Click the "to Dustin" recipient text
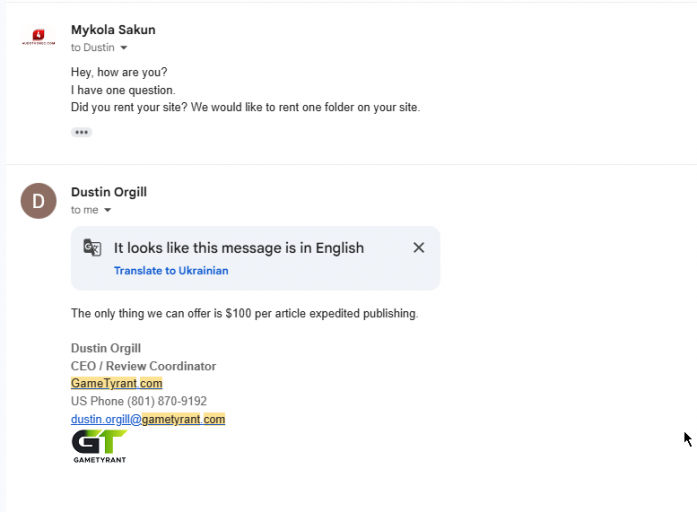This screenshot has width=697, height=512. [x=92, y=48]
